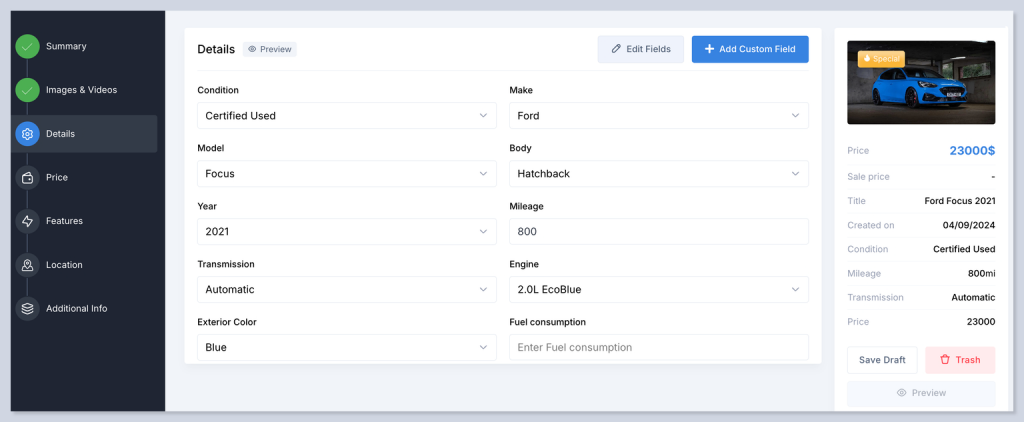The width and height of the screenshot is (1024, 422).
Task: Click the layers icon for Additional Info
Action: click(27, 309)
